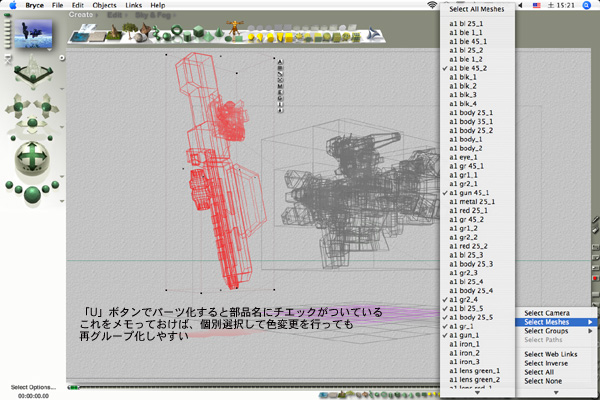Click the context menu scroll-down arrow
The image size is (600, 400).
tap(556, 392)
